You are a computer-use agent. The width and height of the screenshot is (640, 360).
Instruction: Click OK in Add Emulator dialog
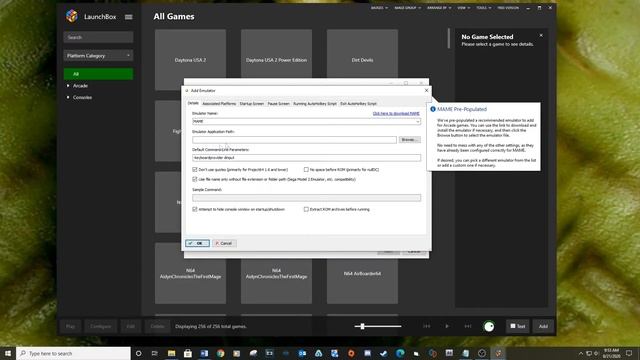point(198,243)
